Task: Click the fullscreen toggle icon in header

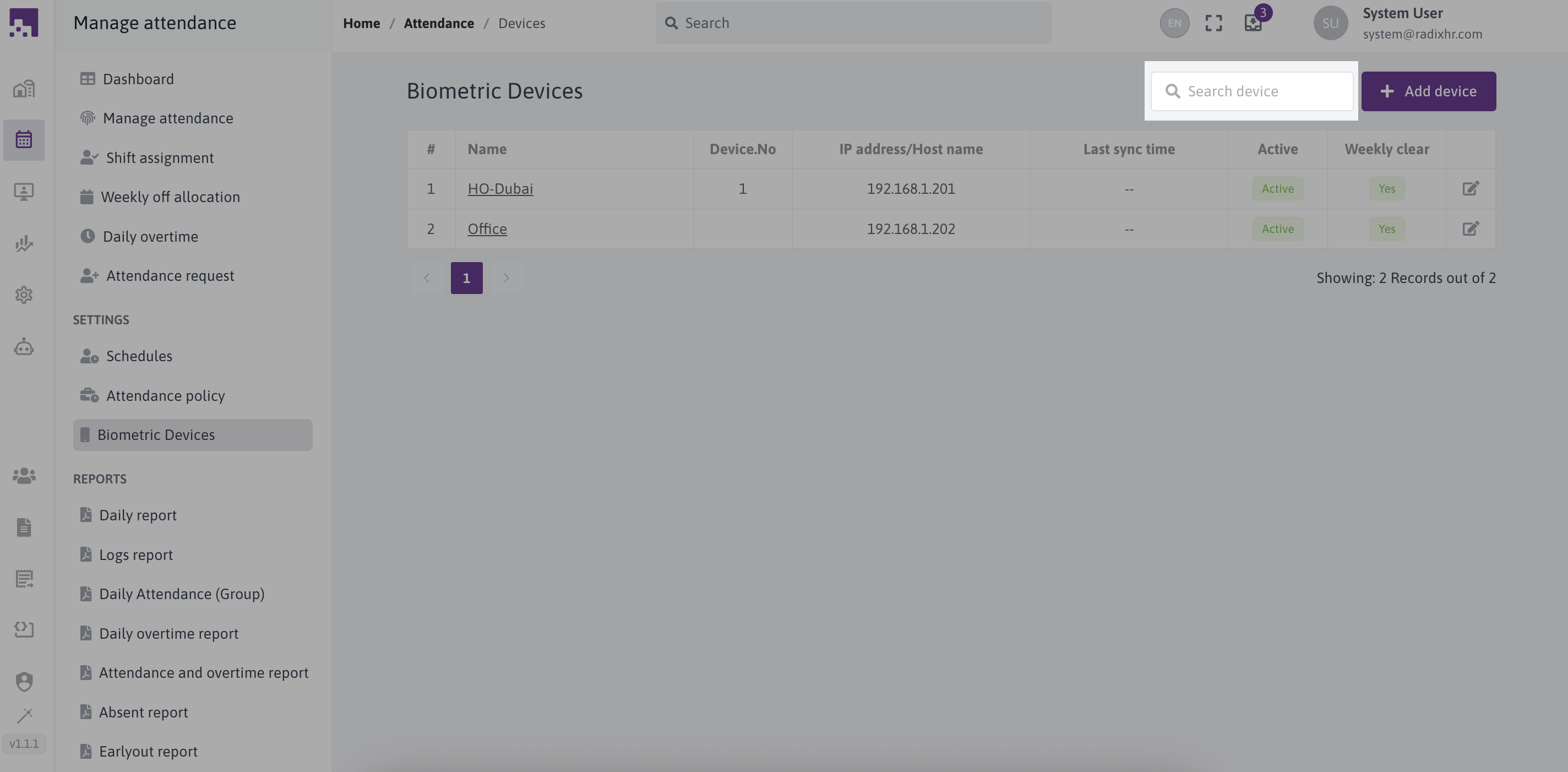Action: pos(1213,23)
